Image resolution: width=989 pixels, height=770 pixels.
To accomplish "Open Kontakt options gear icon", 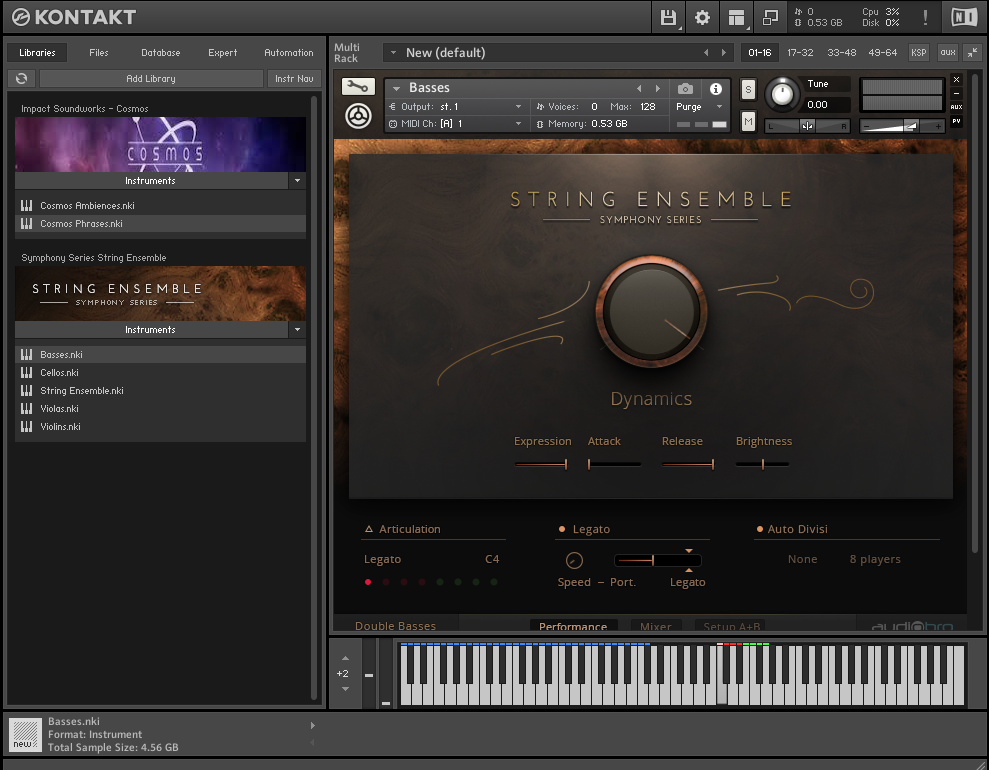I will point(702,17).
